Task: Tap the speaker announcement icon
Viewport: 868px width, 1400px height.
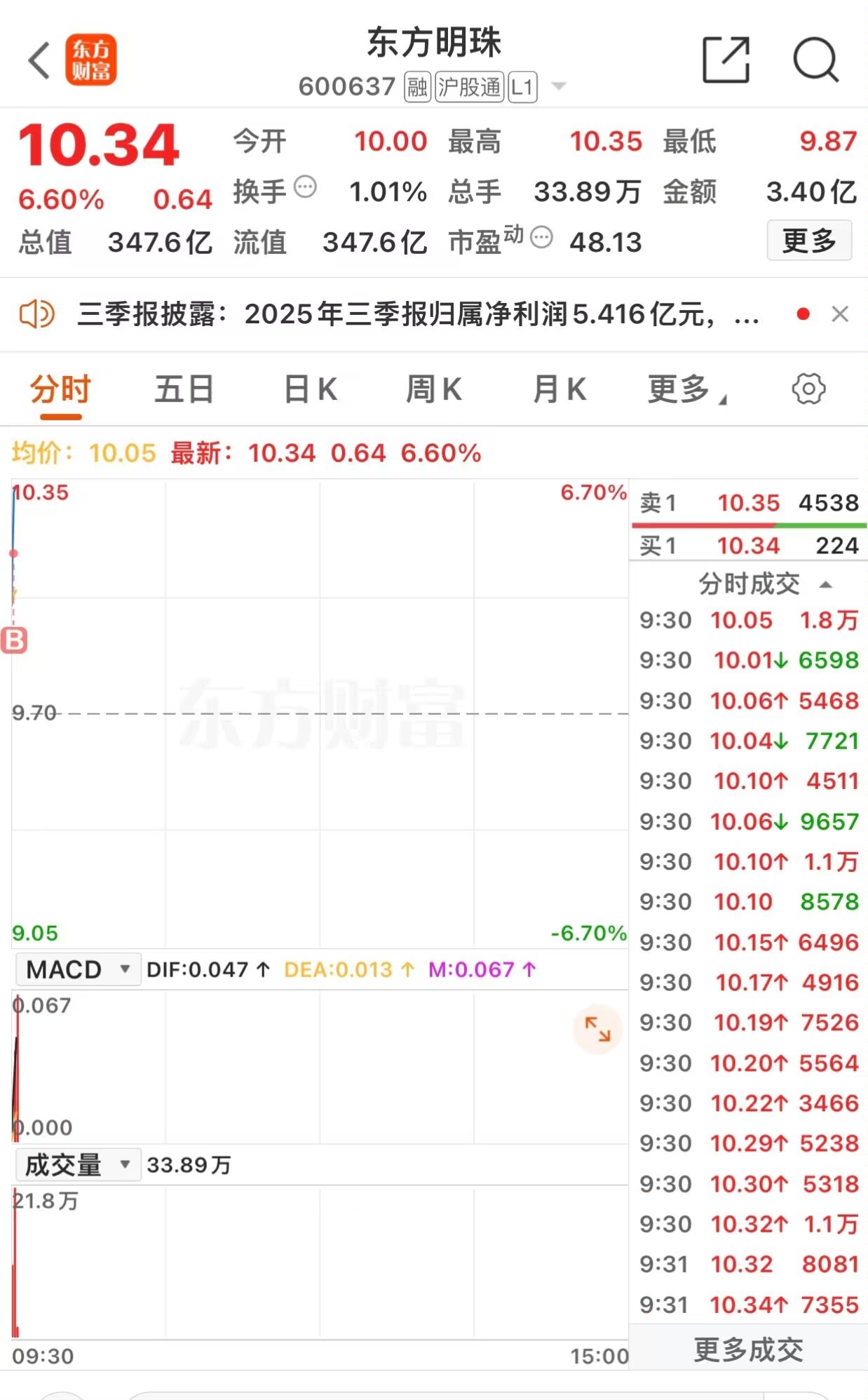Action: 36,314
